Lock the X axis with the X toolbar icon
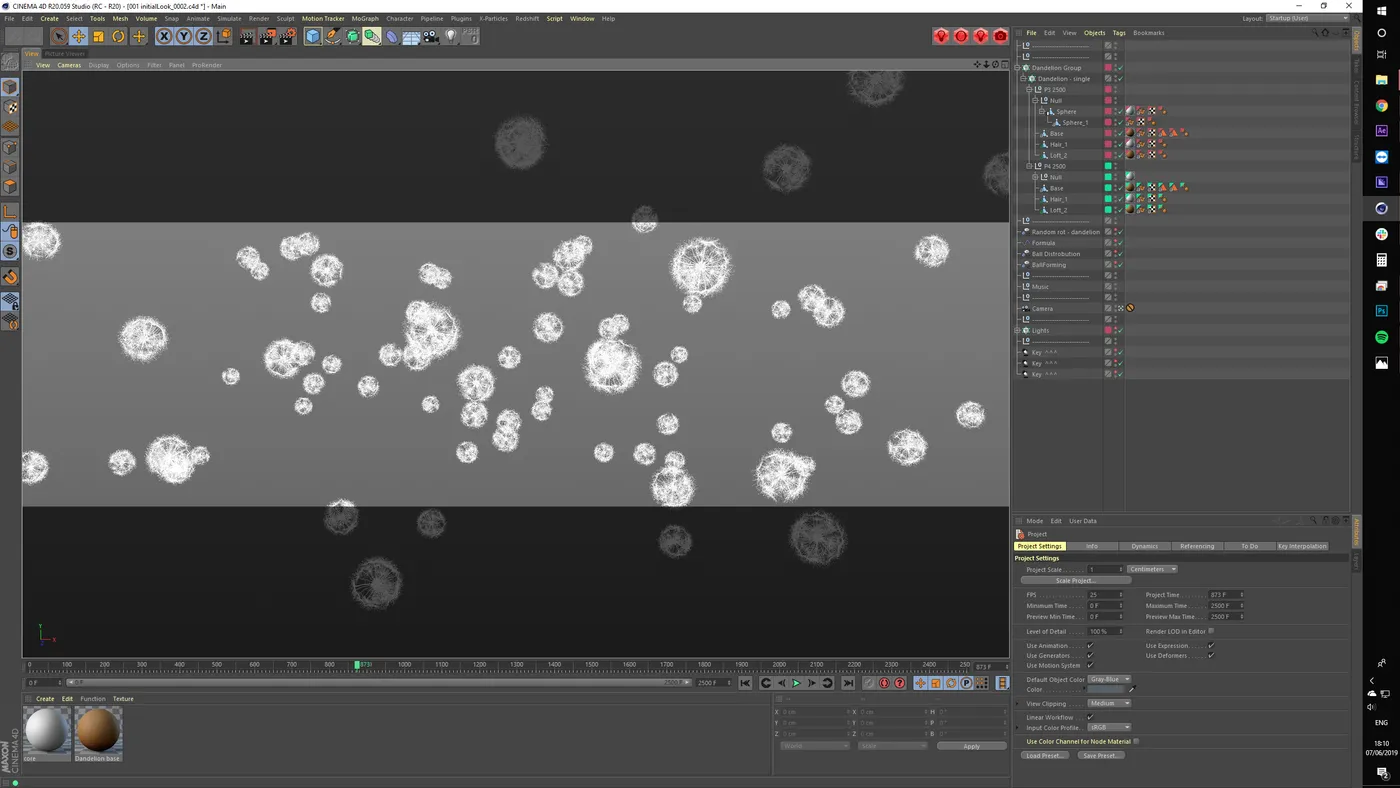Viewport: 1400px width, 788px height. [164, 36]
